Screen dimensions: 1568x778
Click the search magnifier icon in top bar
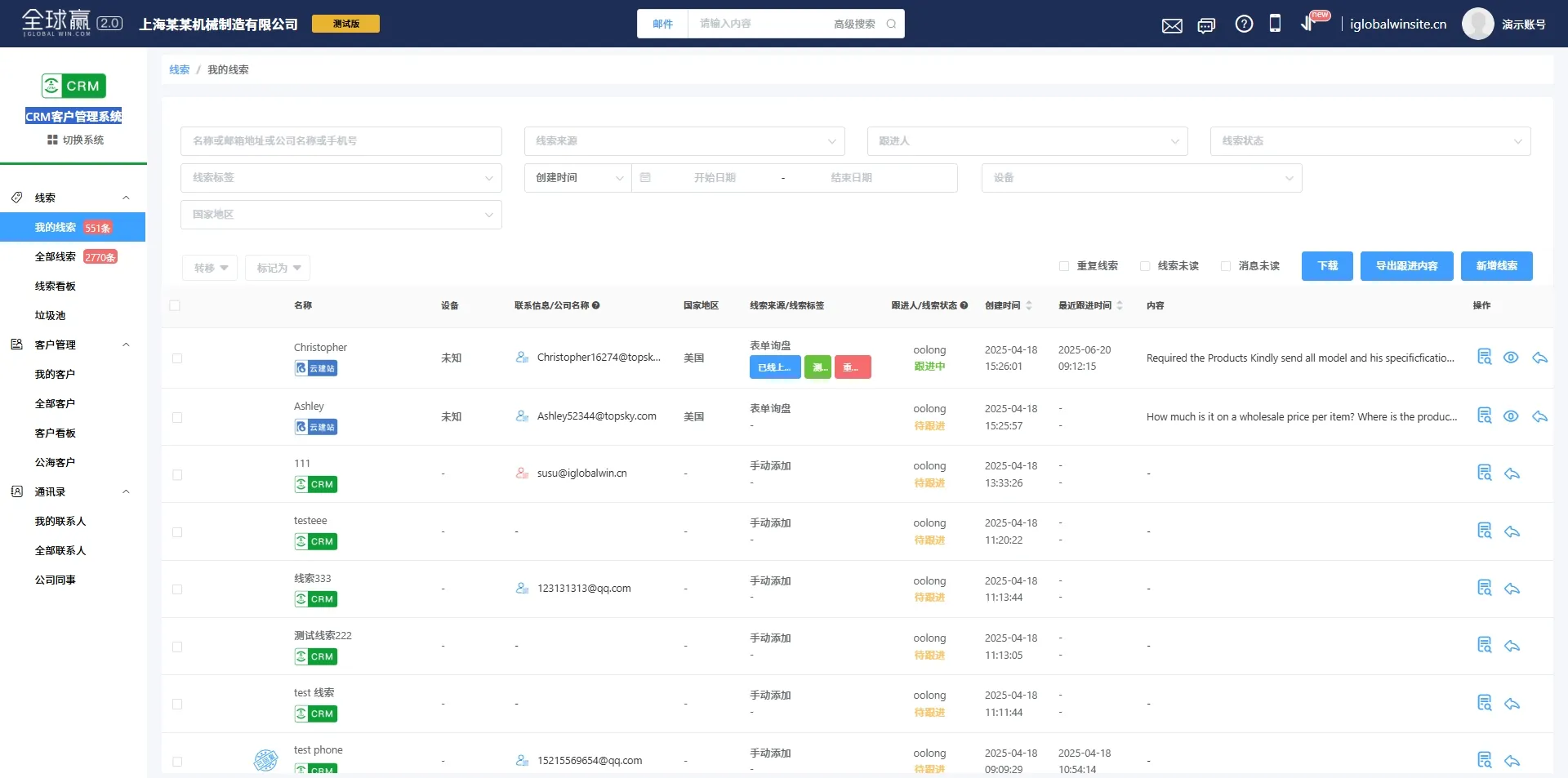click(x=891, y=24)
